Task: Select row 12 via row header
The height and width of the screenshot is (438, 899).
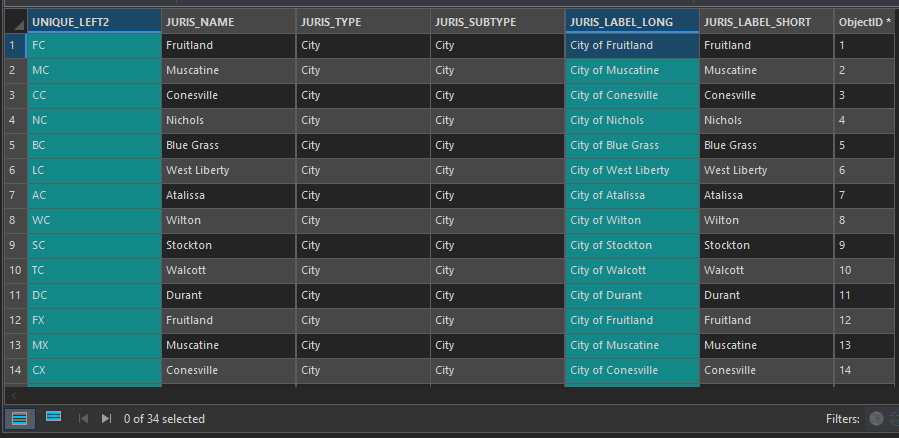Action: point(12,320)
